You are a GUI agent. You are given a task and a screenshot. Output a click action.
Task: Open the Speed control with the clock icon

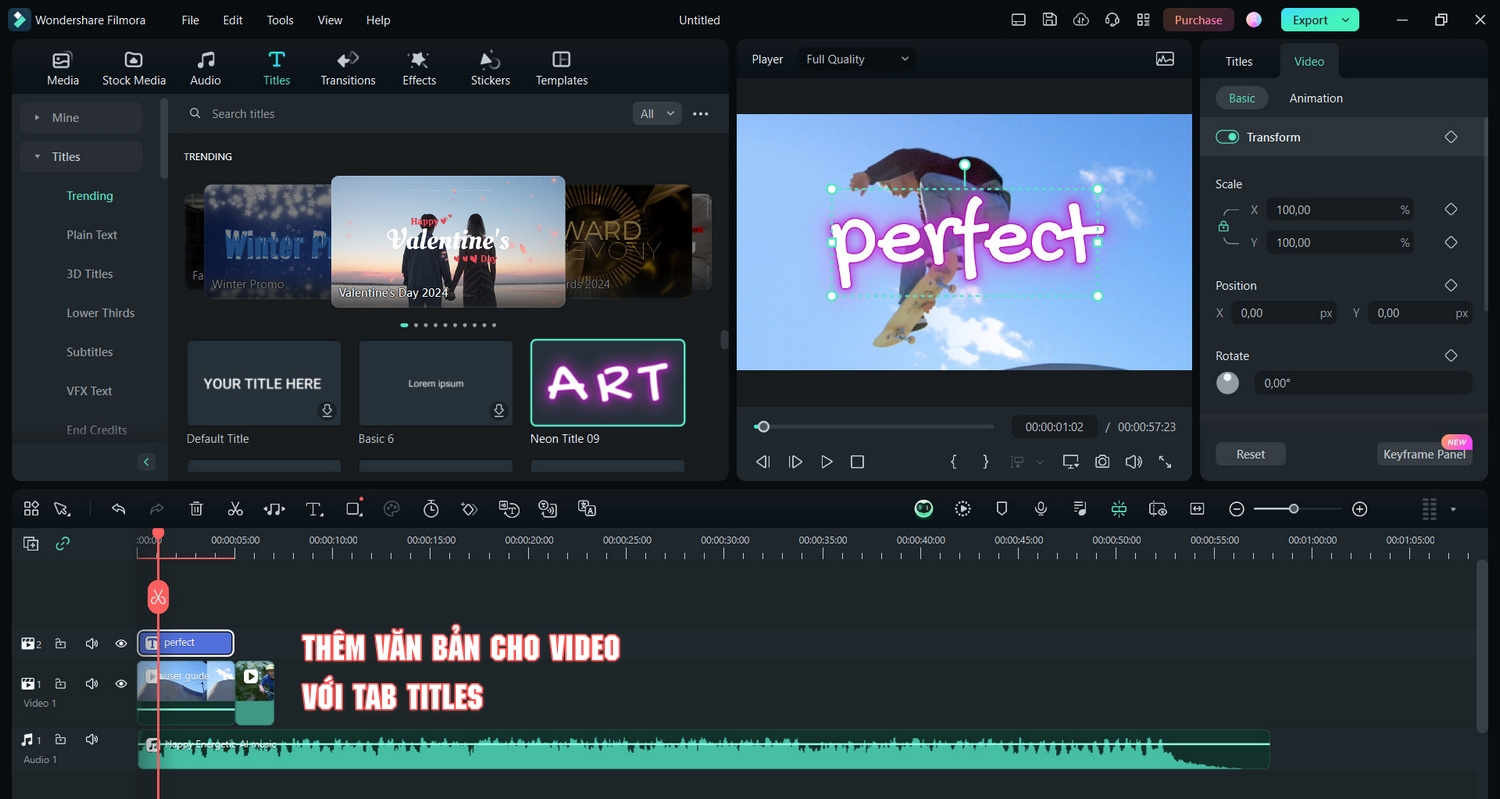(x=430, y=508)
